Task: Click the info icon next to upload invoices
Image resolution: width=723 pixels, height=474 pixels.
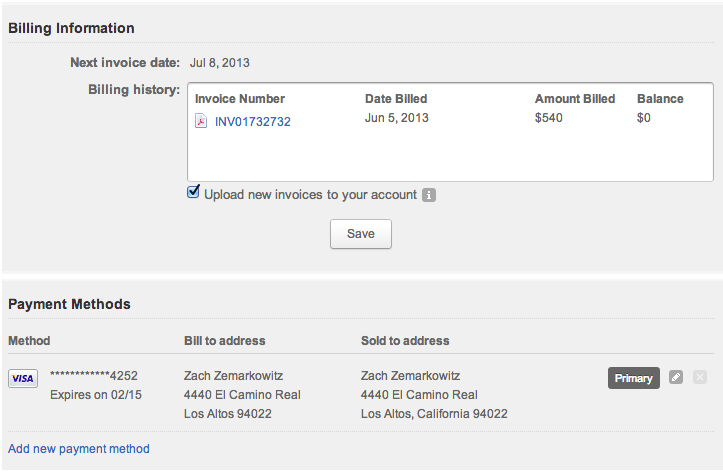Action: point(429,195)
